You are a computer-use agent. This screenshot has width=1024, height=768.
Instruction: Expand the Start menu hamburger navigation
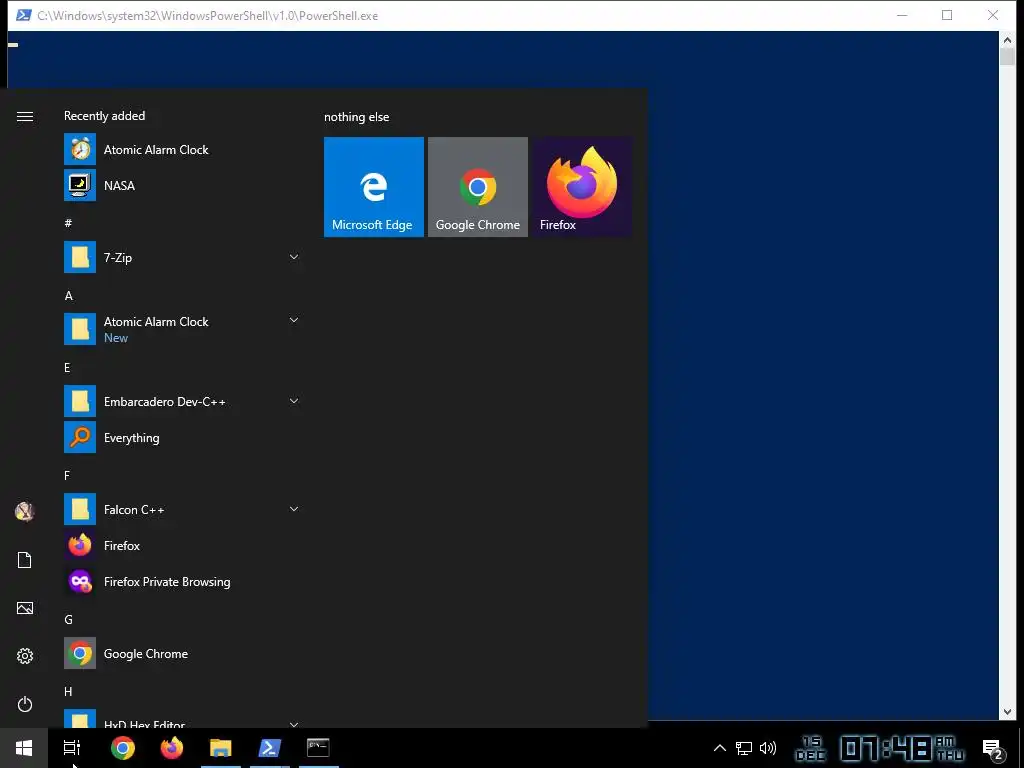(x=25, y=116)
